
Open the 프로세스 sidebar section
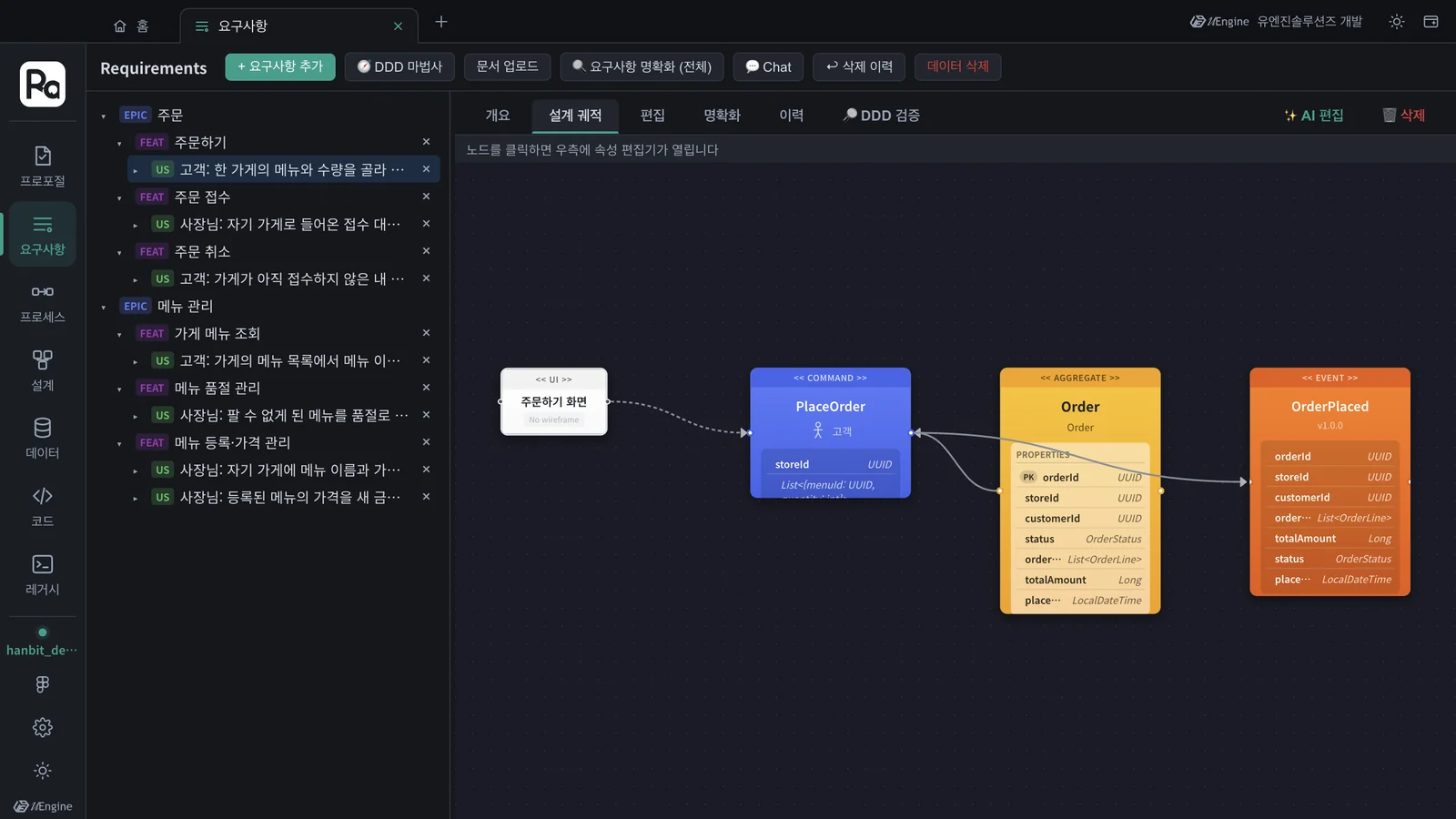(43, 303)
